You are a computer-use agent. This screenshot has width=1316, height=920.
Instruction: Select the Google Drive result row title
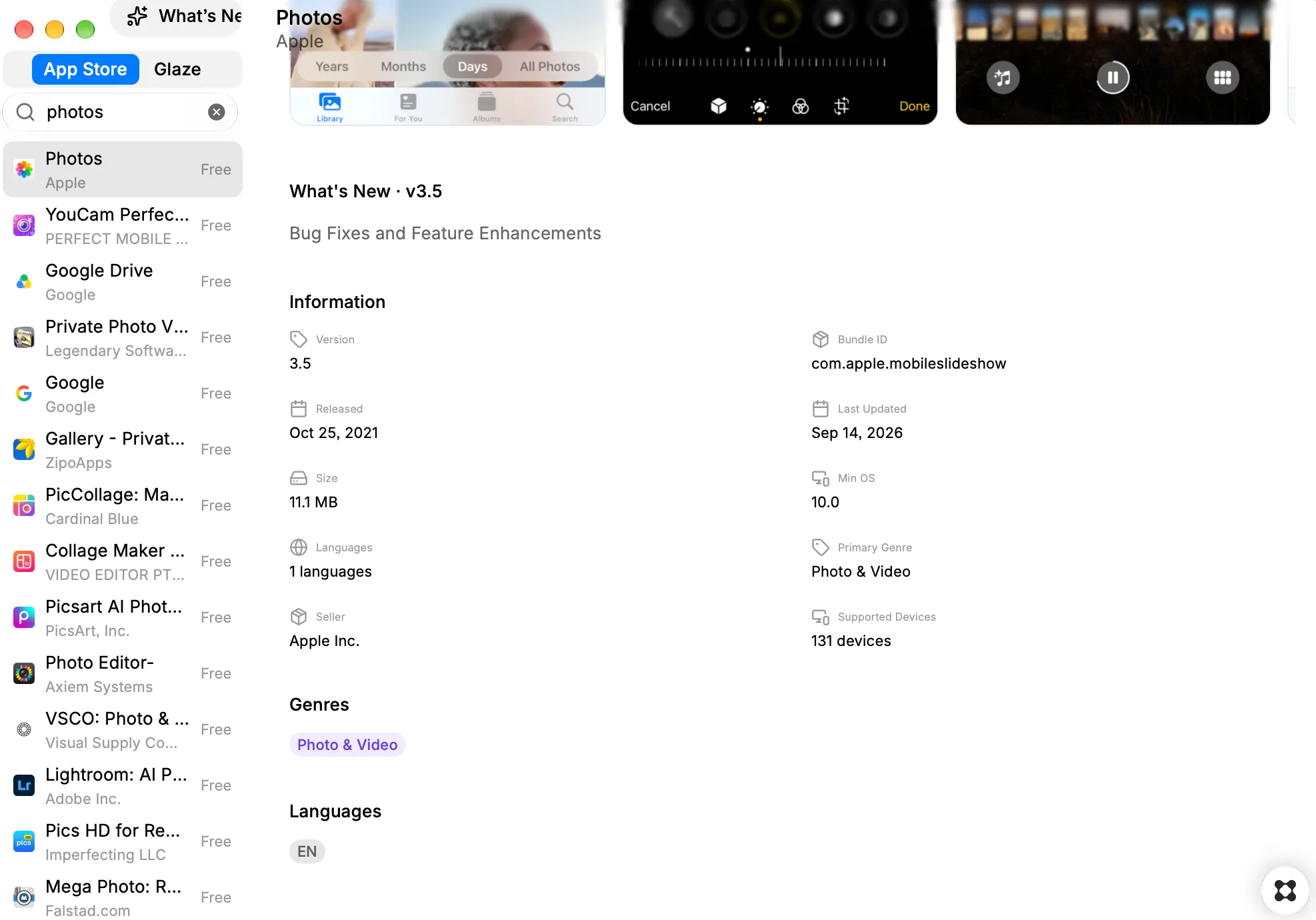[x=99, y=271]
